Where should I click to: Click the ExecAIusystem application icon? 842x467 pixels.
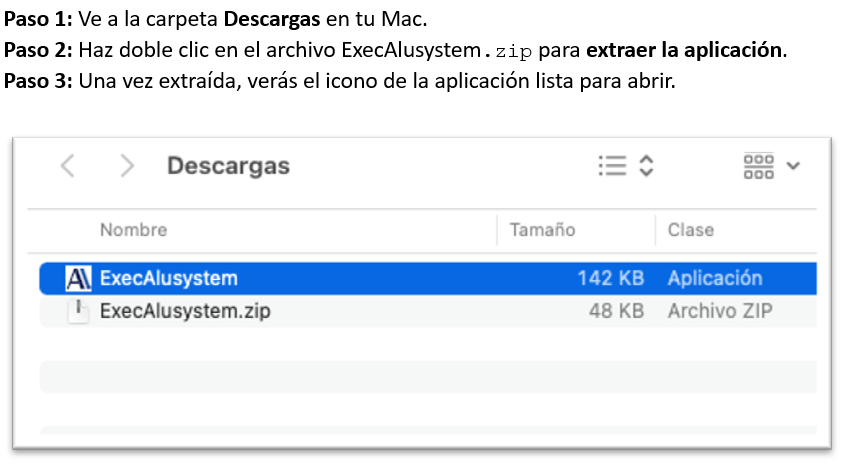(x=78, y=278)
